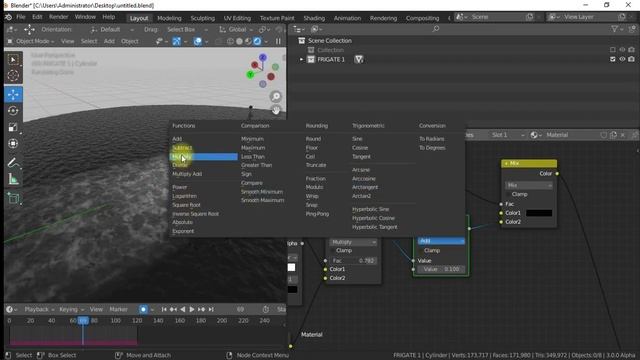The height and width of the screenshot is (360, 640).
Task: Activate the Transform tool
Action: [13, 143]
